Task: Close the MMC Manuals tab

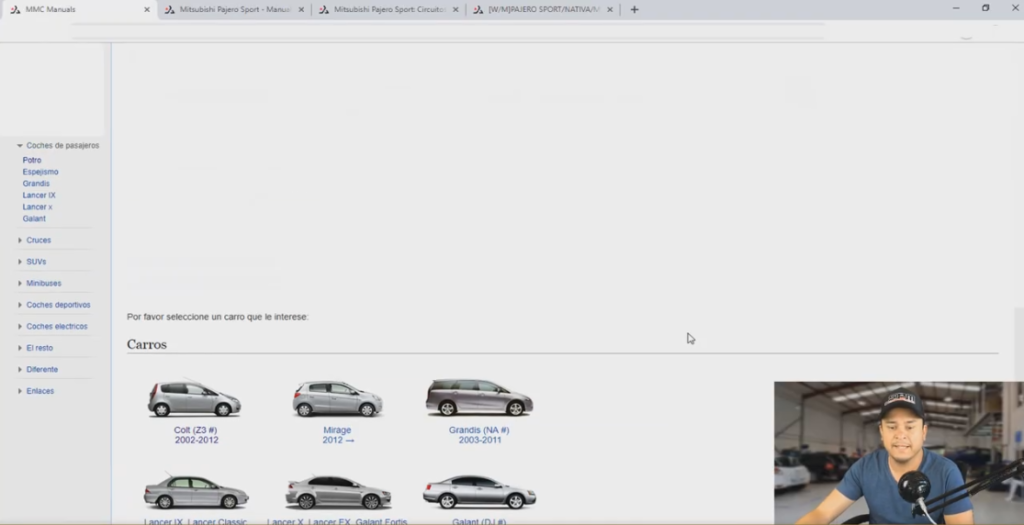Action: (146, 10)
